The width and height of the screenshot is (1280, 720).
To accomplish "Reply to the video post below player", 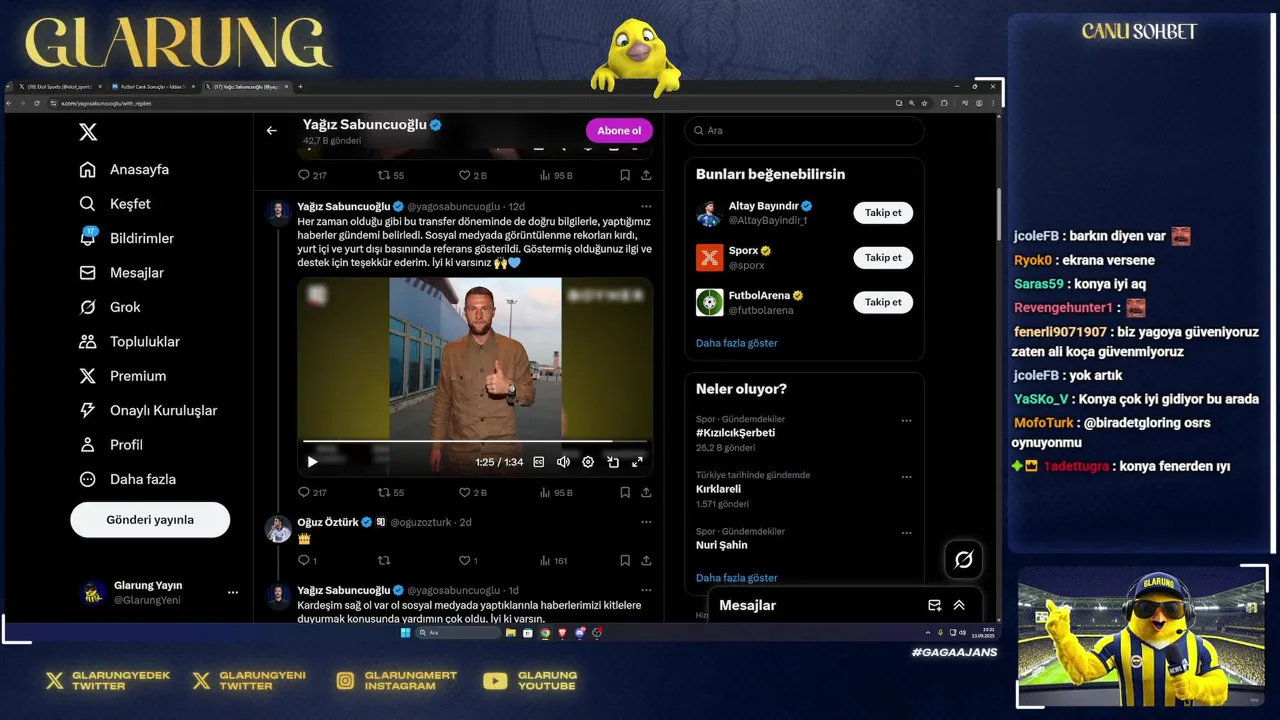I will point(312,492).
